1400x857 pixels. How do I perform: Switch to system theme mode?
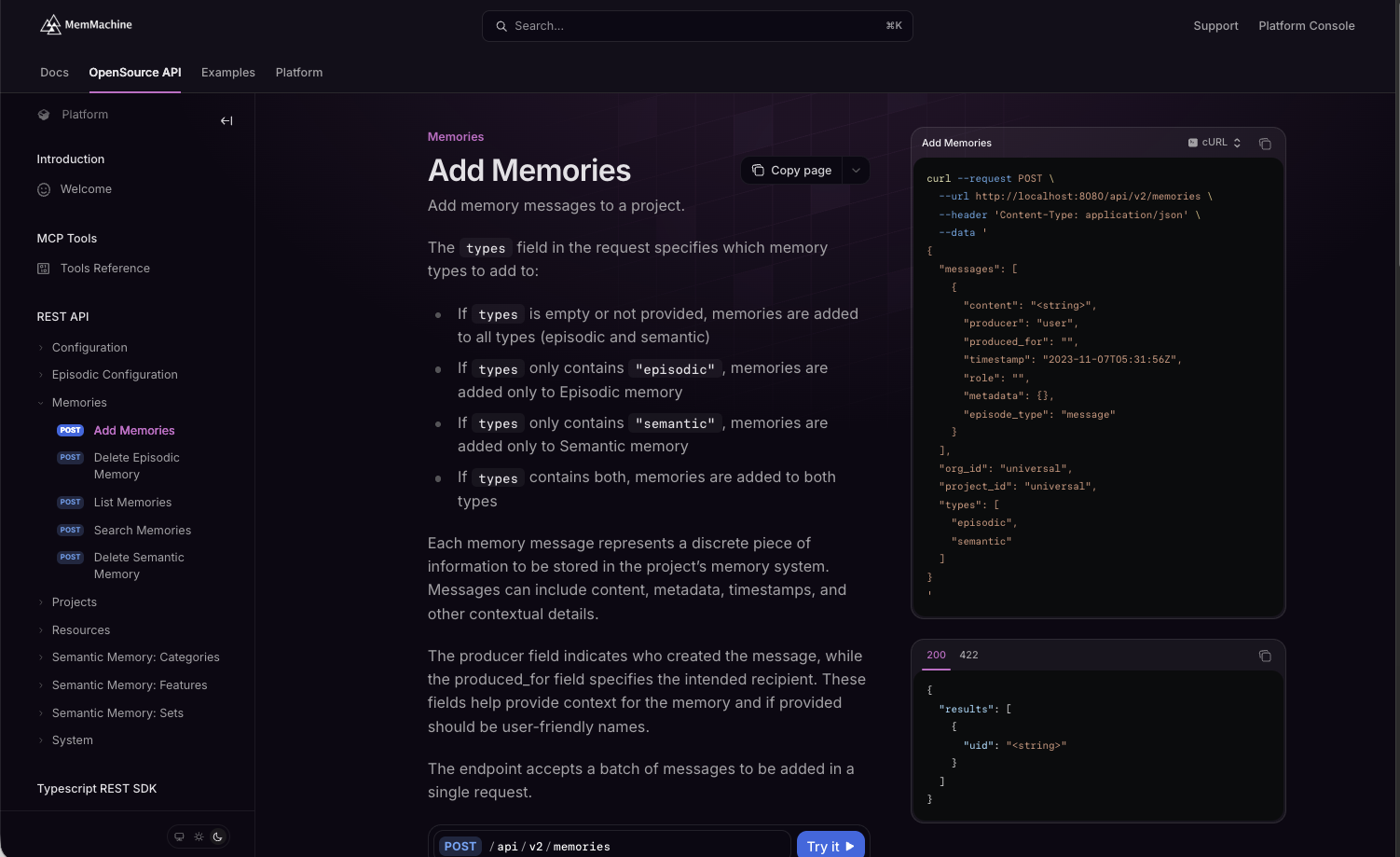pyautogui.click(x=180, y=836)
